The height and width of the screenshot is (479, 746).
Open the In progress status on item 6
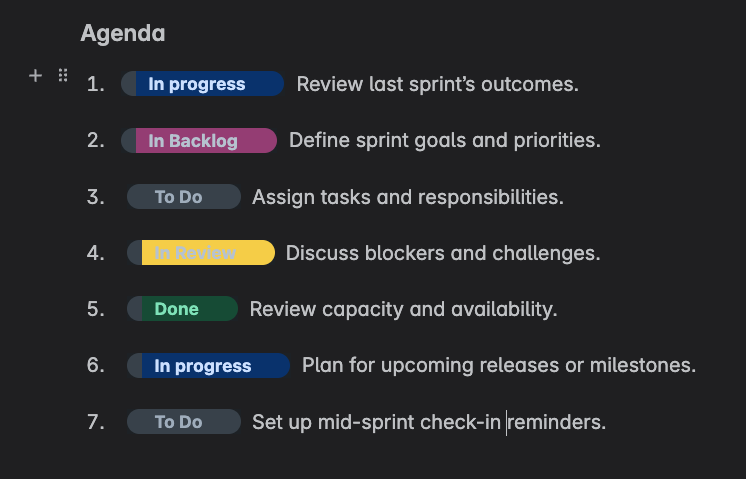pyautogui.click(x=208, y=365)
